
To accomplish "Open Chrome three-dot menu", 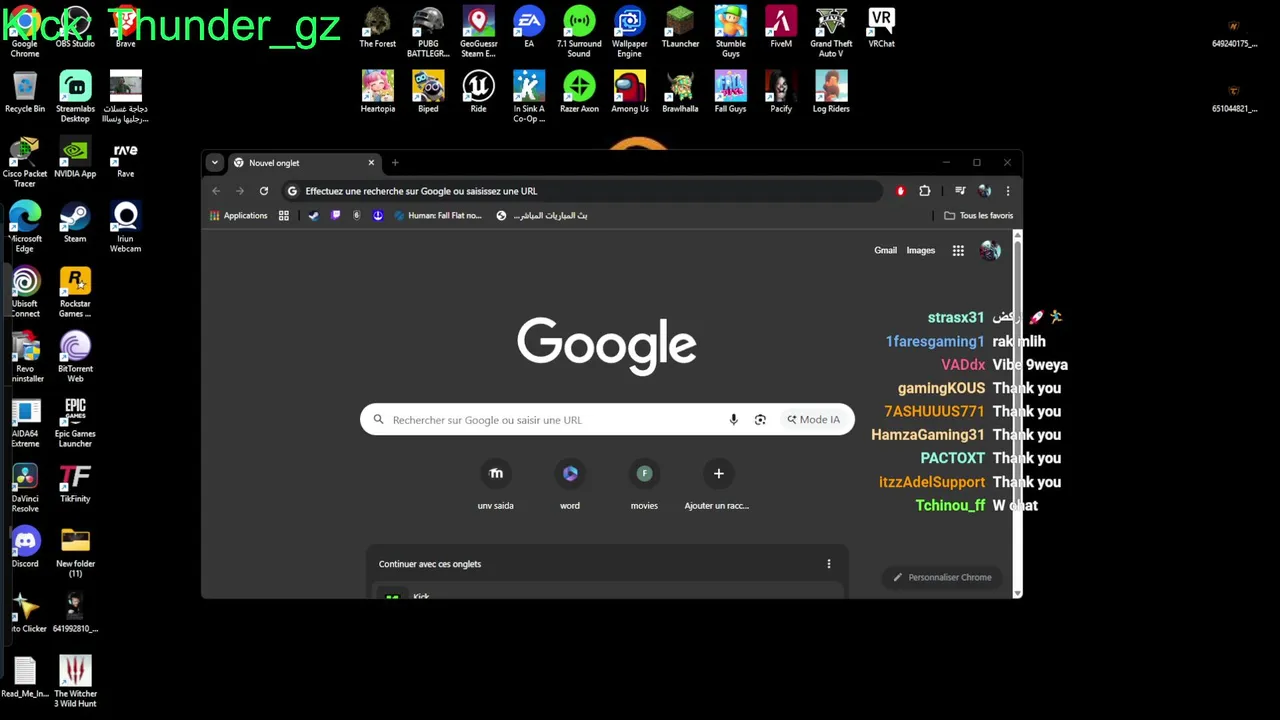I will click(x=1008, y=191).
